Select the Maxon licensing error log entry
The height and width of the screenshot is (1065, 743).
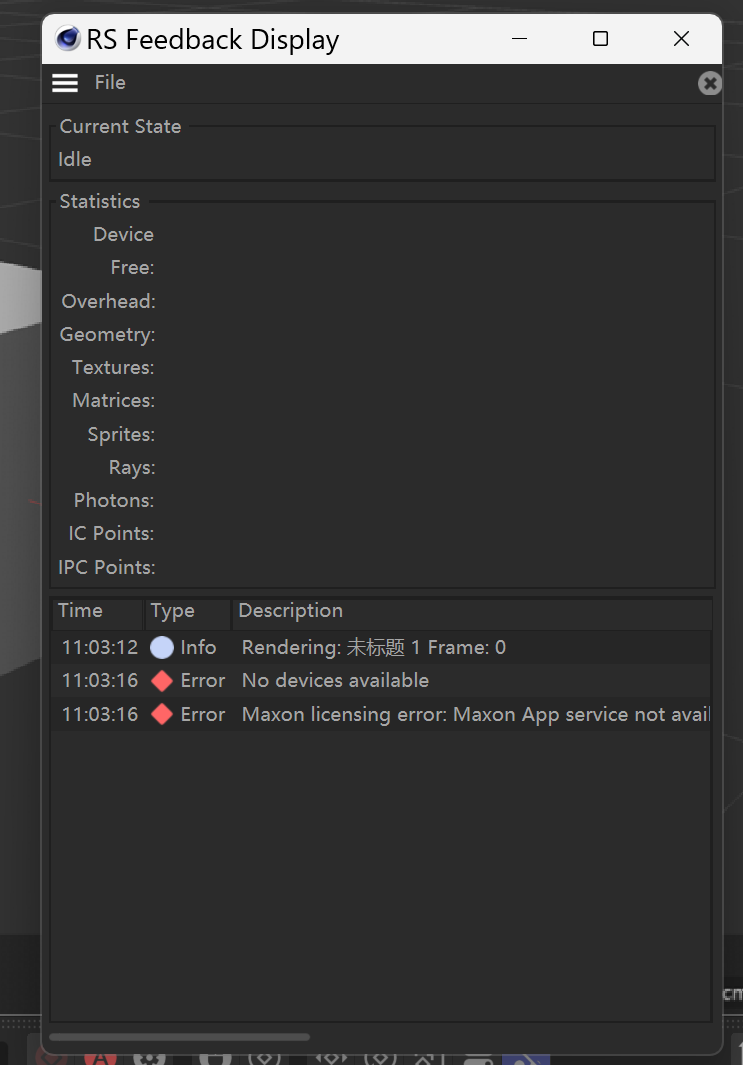coord(400,714)
